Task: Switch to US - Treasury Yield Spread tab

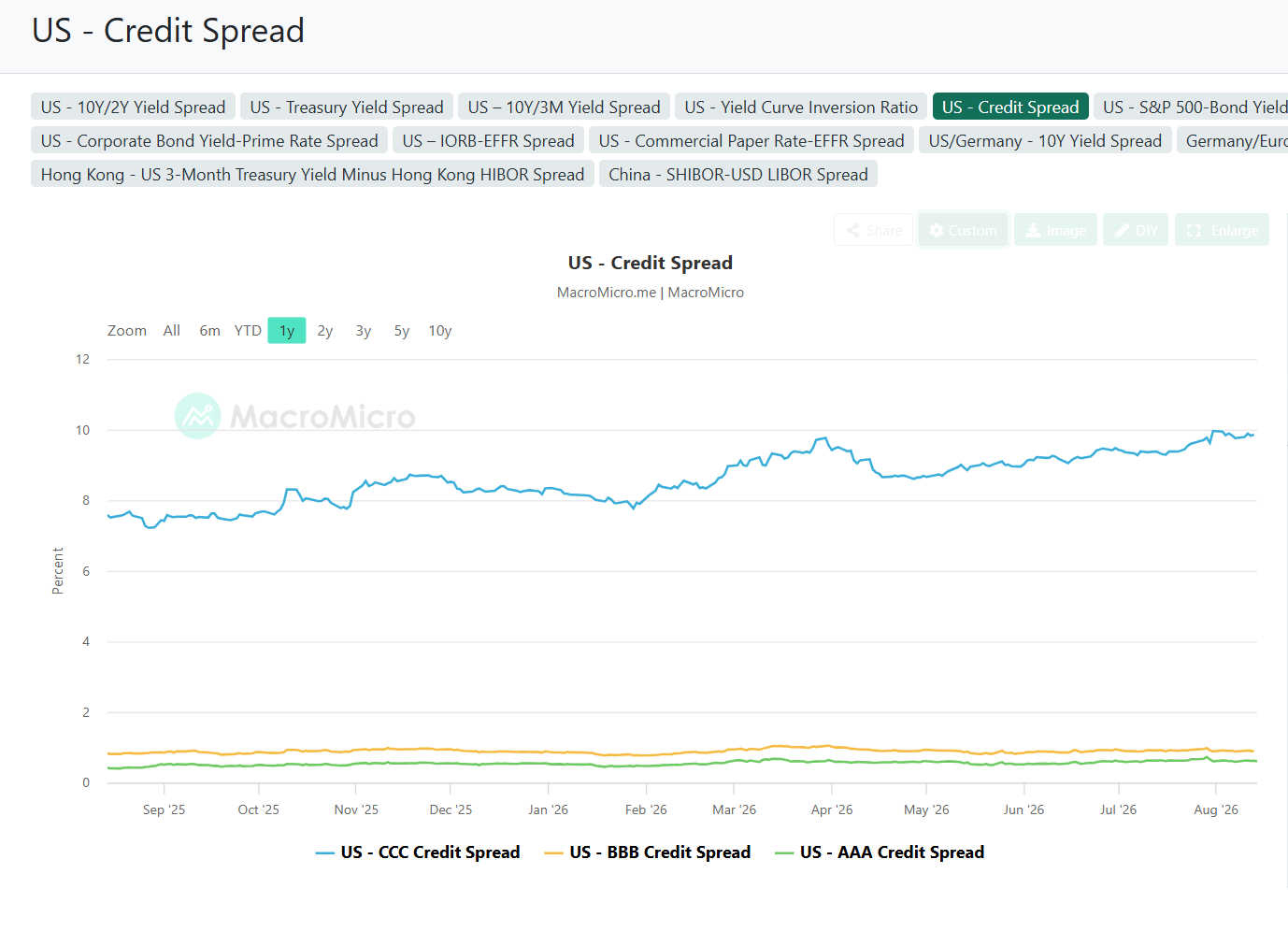Action: point(347,107)
